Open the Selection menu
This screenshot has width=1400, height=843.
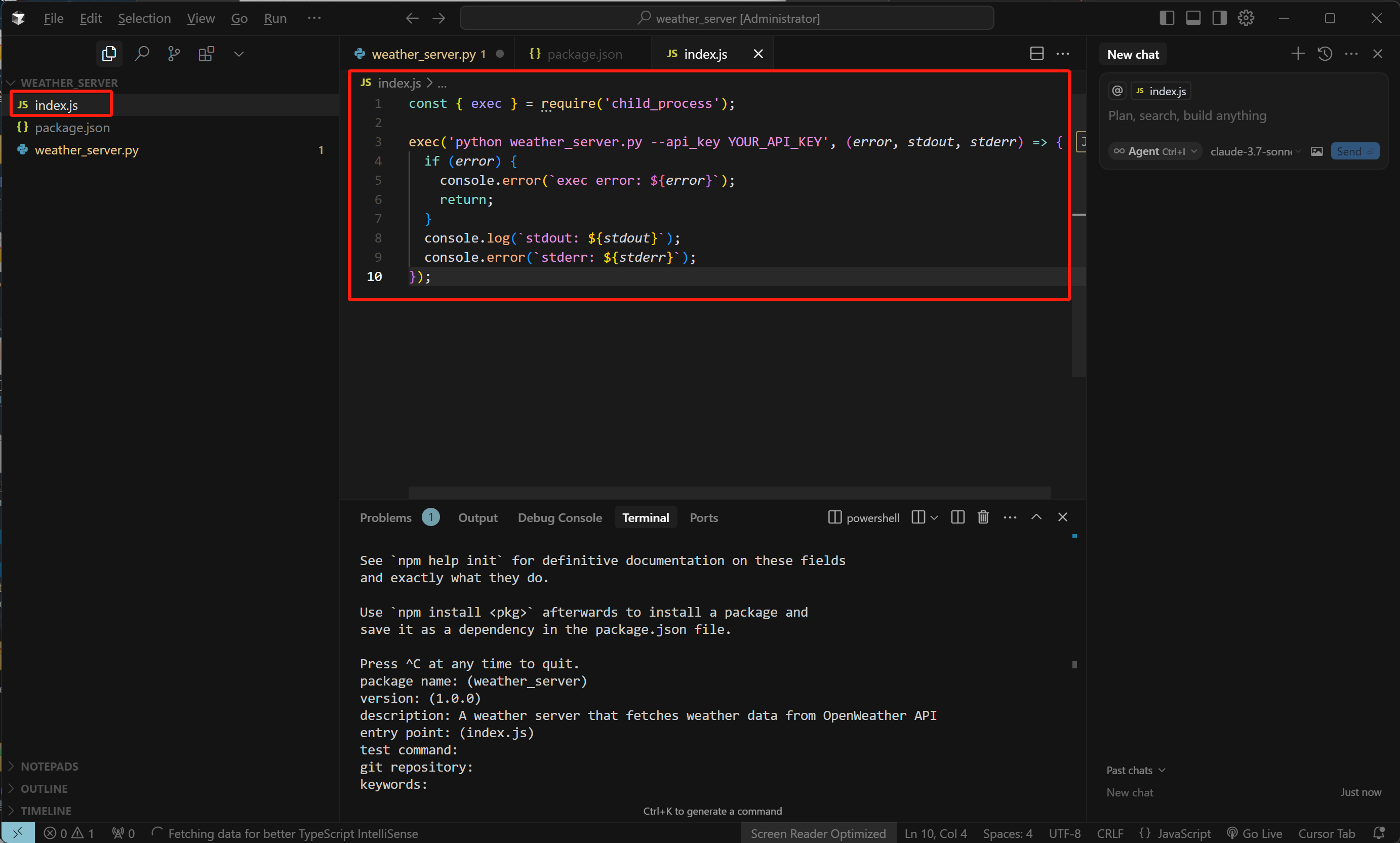click(144, 18)
